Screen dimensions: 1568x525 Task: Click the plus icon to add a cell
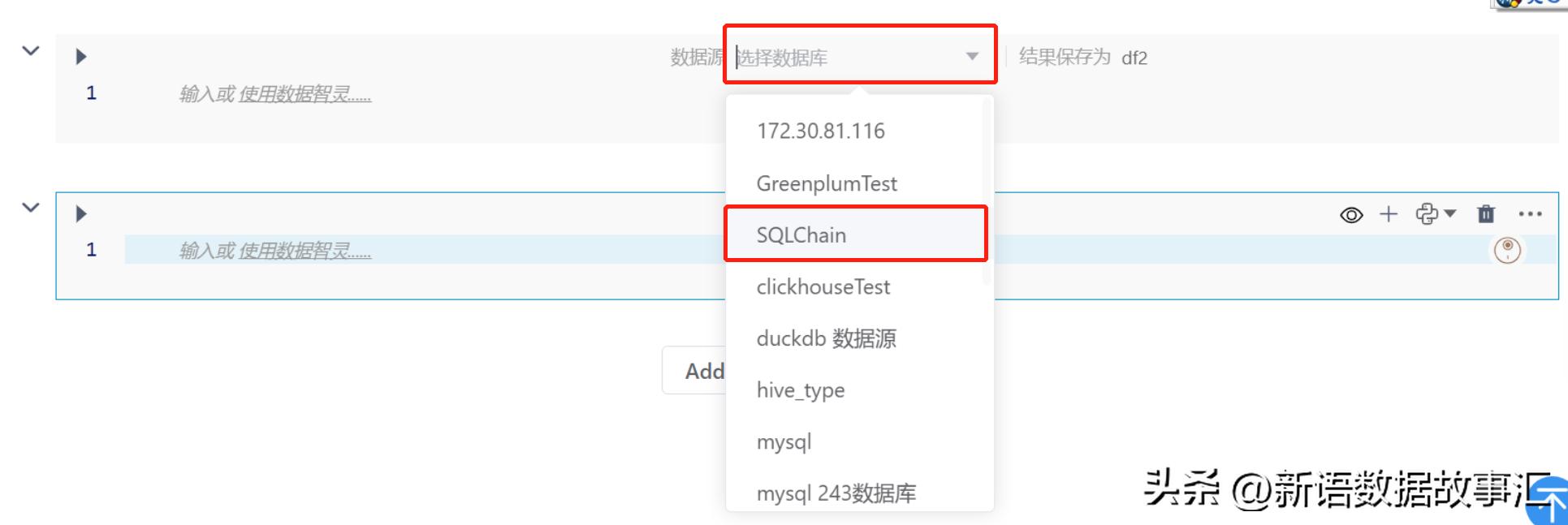click(x=1389, y=214)
